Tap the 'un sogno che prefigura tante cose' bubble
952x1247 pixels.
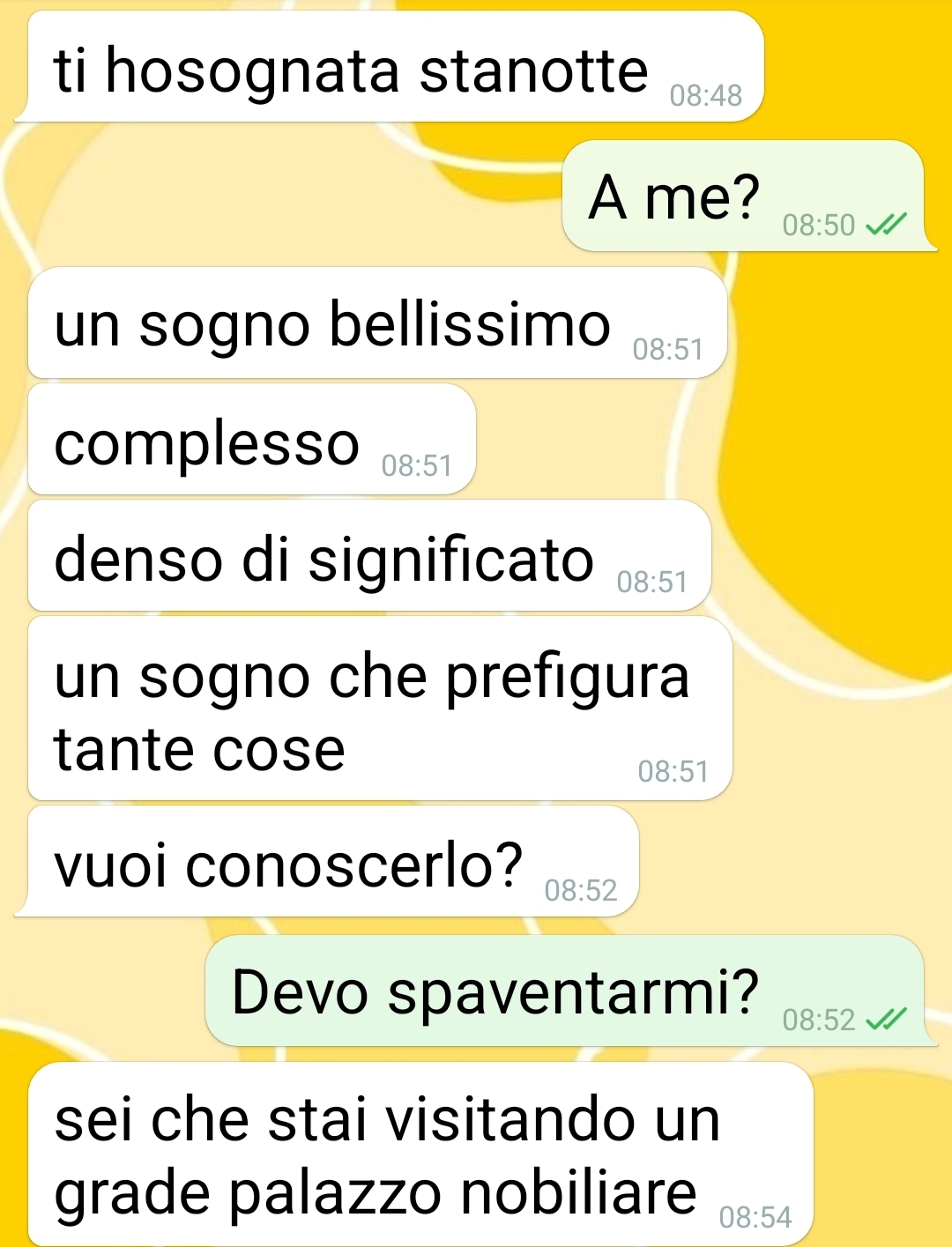pos(380,709)
